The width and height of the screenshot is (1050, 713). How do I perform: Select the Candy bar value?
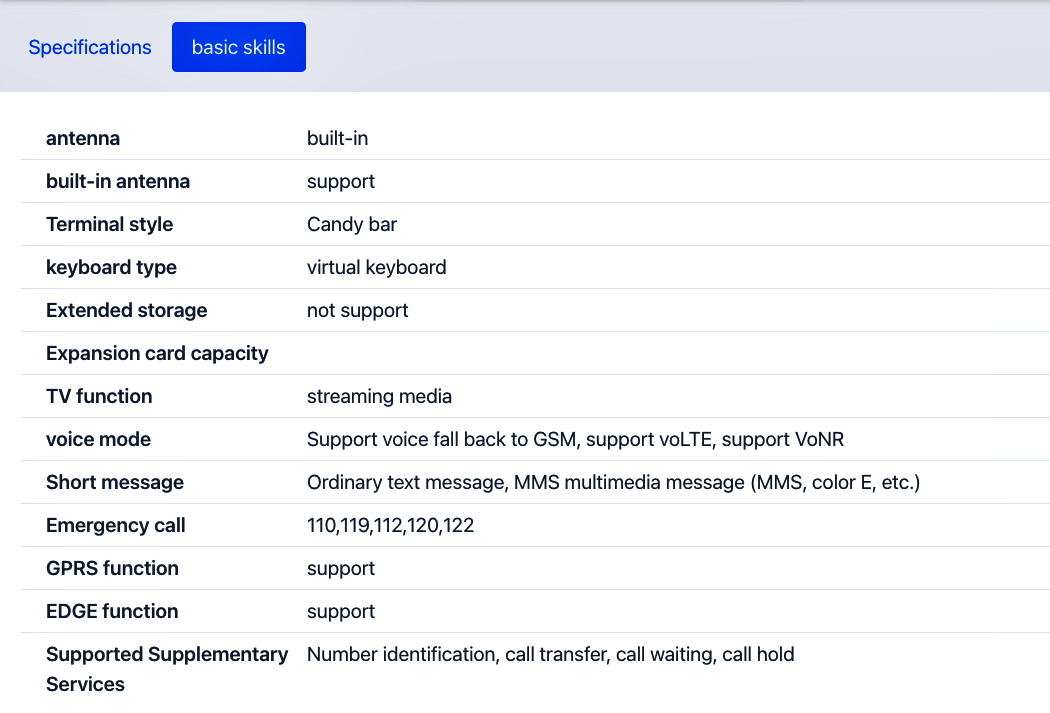[352, 224]
